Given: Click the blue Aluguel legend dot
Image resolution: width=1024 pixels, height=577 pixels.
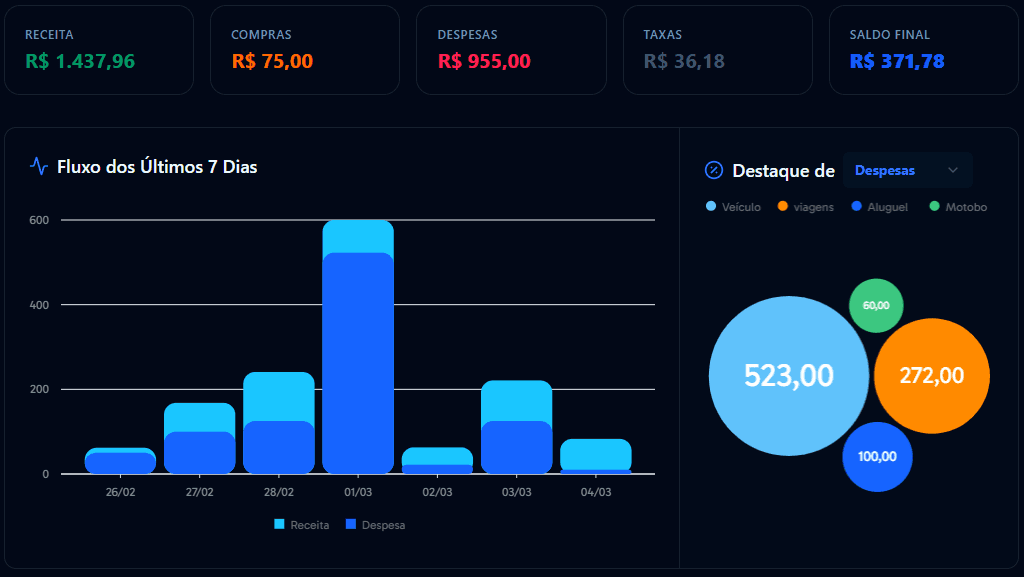Looking at the screenshot, I should pyautogui.click(x=855, y=207).
